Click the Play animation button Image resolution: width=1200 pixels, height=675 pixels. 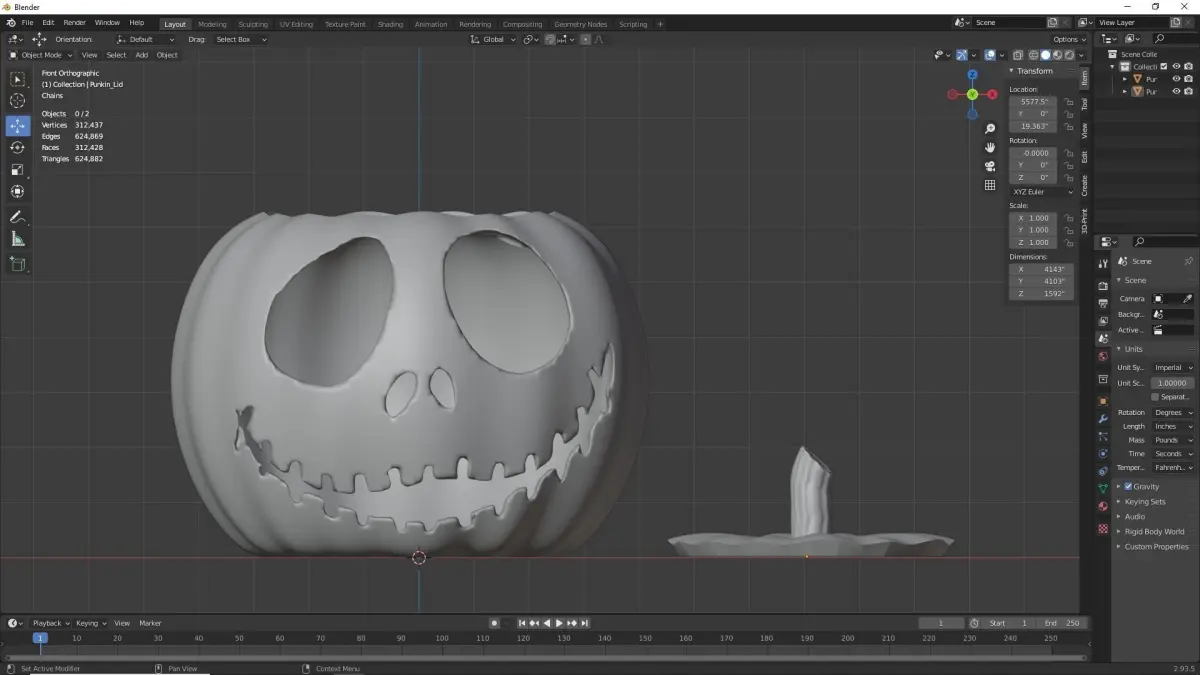(559, 623)
